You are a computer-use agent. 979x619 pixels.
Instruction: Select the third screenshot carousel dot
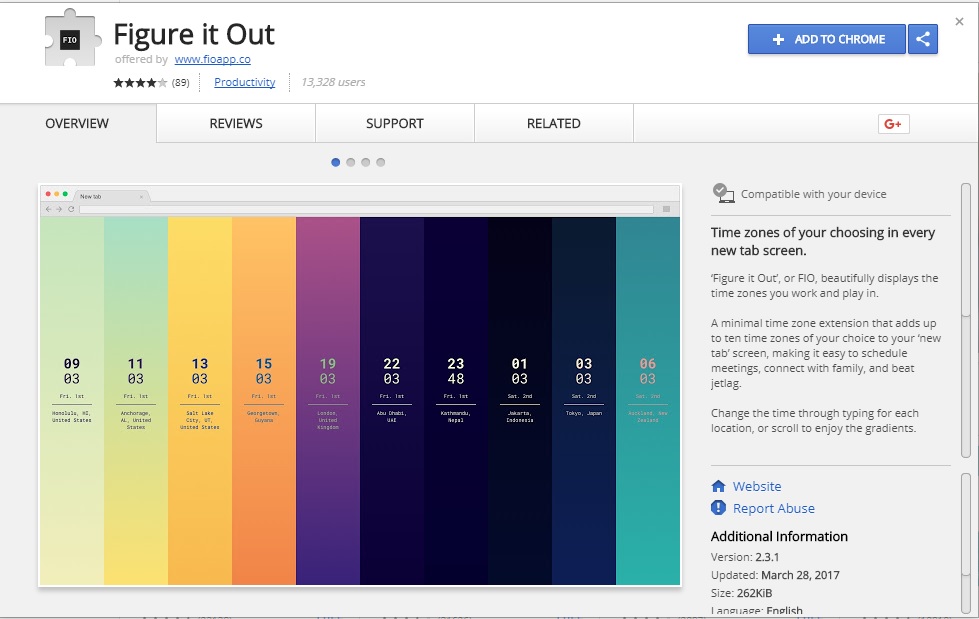click(365, 162)
